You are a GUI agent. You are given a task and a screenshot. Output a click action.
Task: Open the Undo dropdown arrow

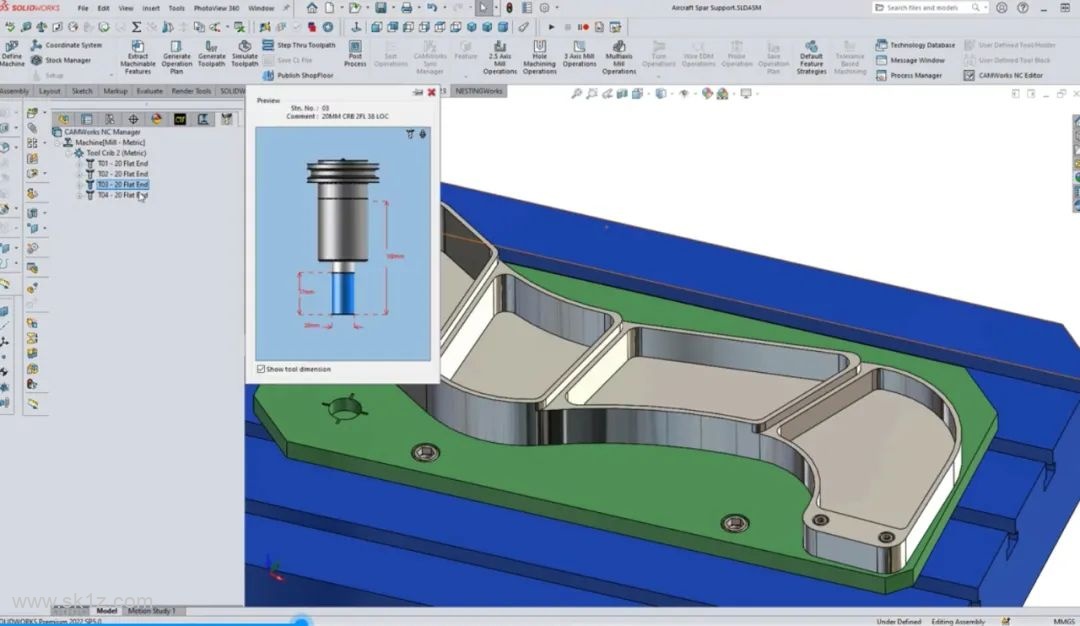(444, 8)
